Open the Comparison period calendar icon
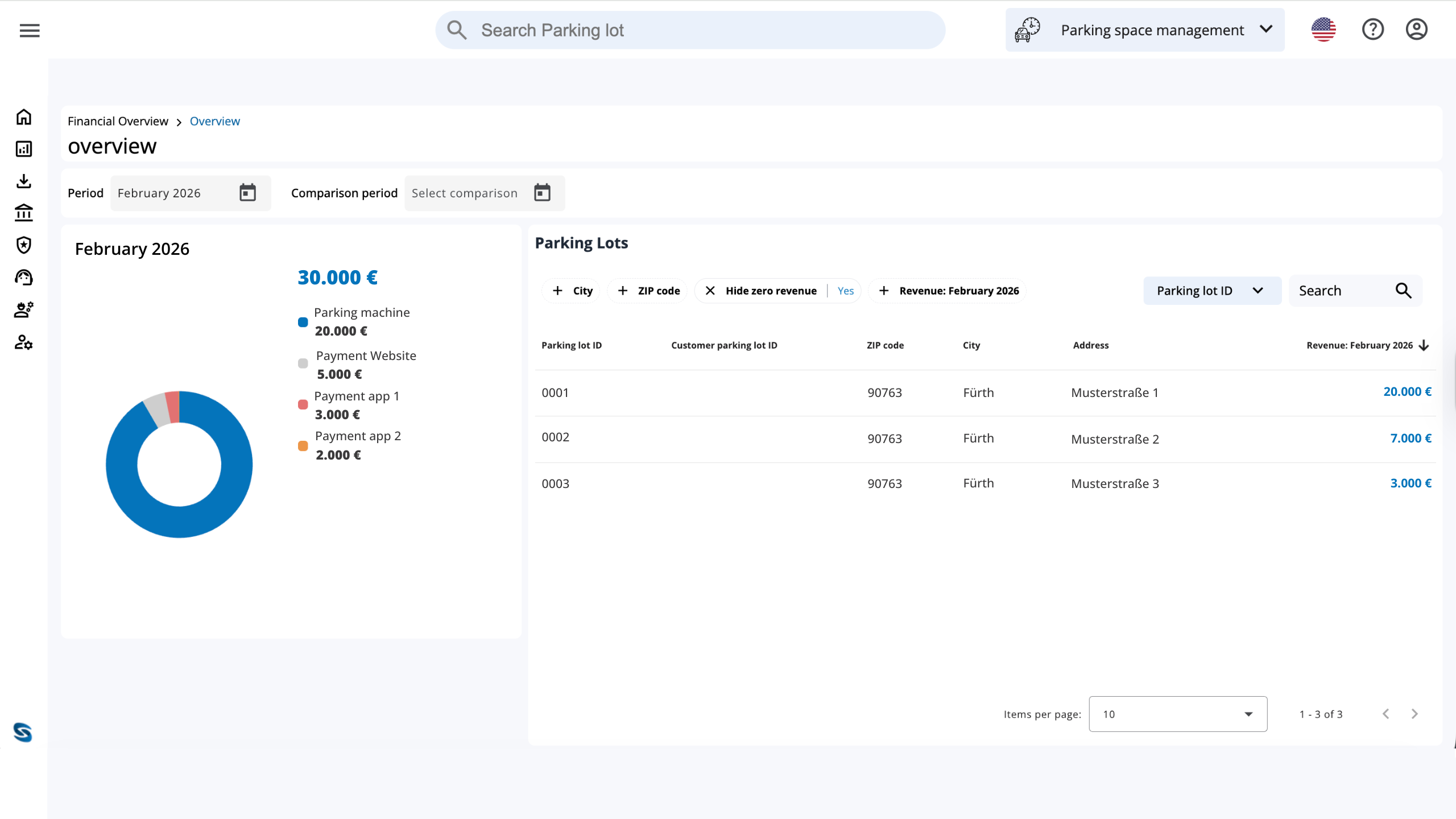The height and width of the screenshot is (819, 1456). (543, 193)
